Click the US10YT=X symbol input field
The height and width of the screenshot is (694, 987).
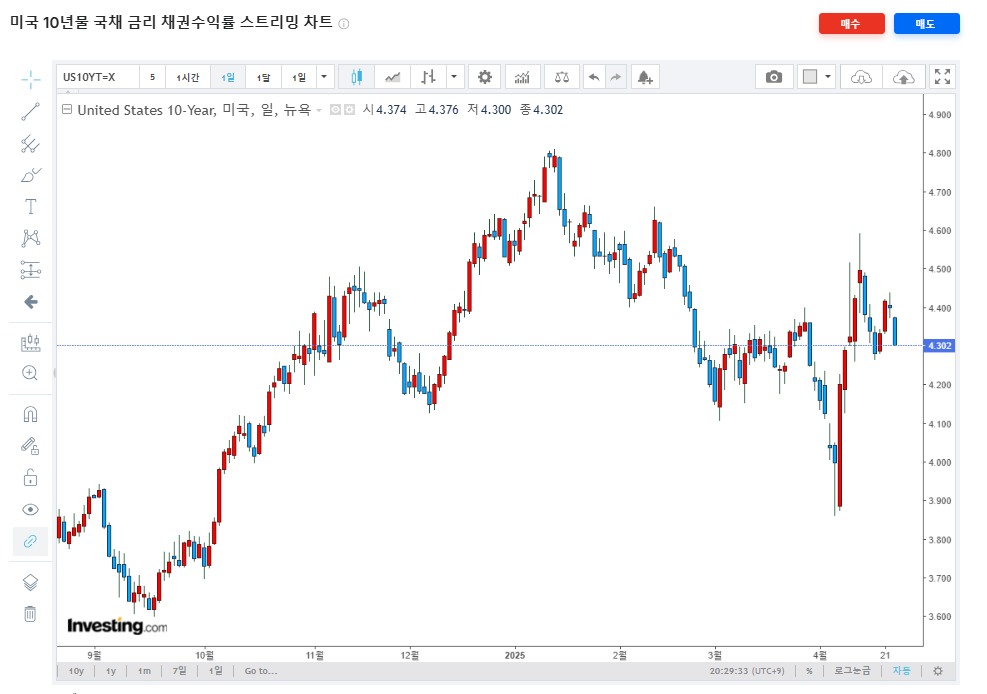97,77
